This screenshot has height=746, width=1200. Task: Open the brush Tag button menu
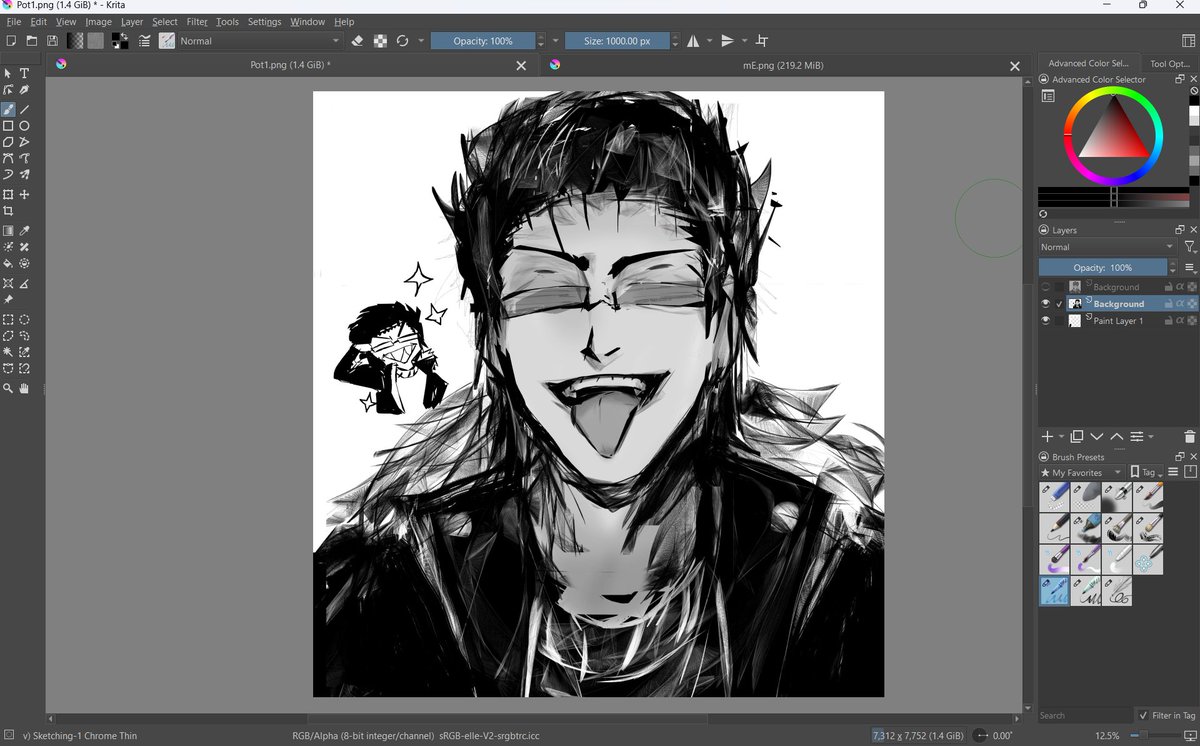[x=1146, y=472]
